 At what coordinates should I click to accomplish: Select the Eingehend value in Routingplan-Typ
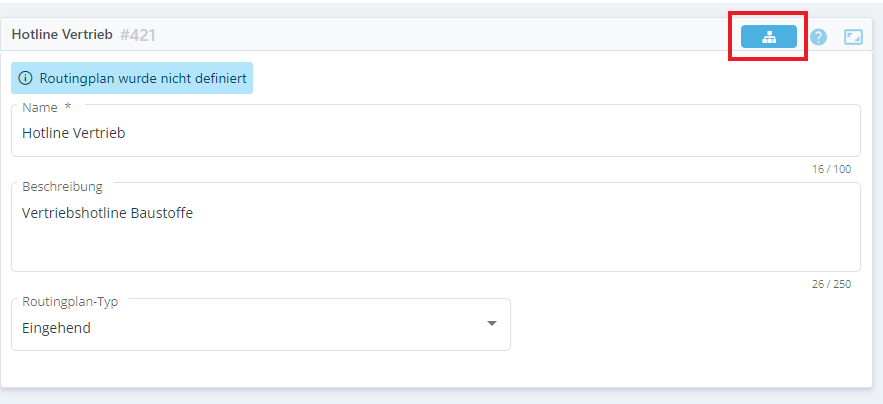[56, 327]
